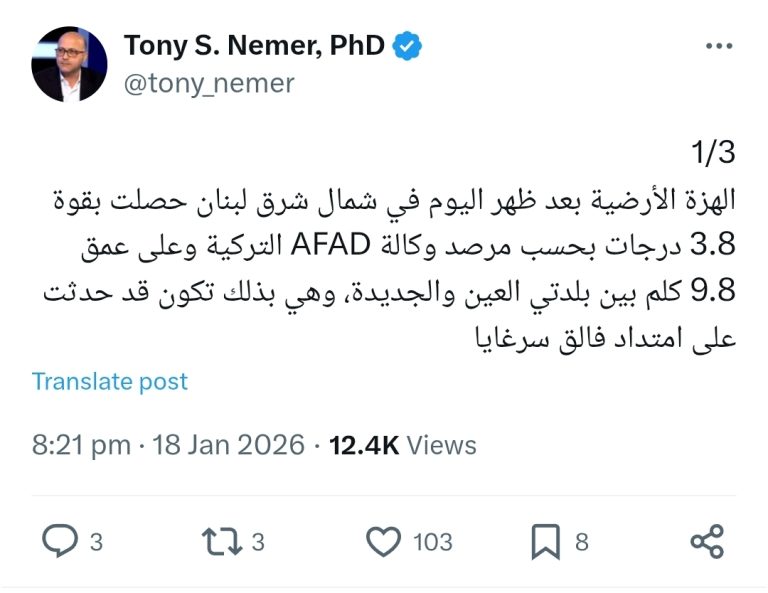
Task: Click the repost count next to arrows
Action: (x=258, y=542)
